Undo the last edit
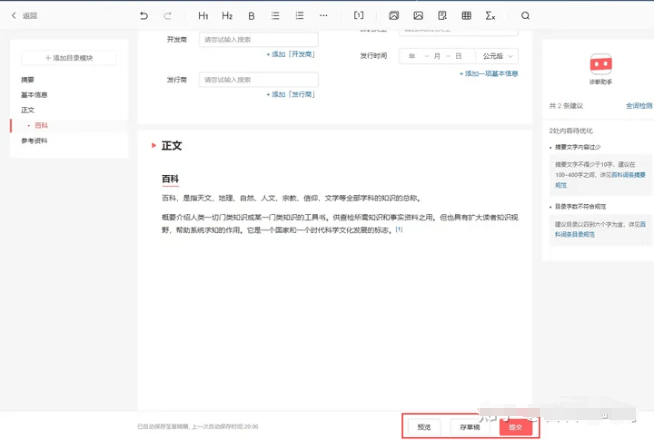 pyautogui.click(x=144, y=16)
